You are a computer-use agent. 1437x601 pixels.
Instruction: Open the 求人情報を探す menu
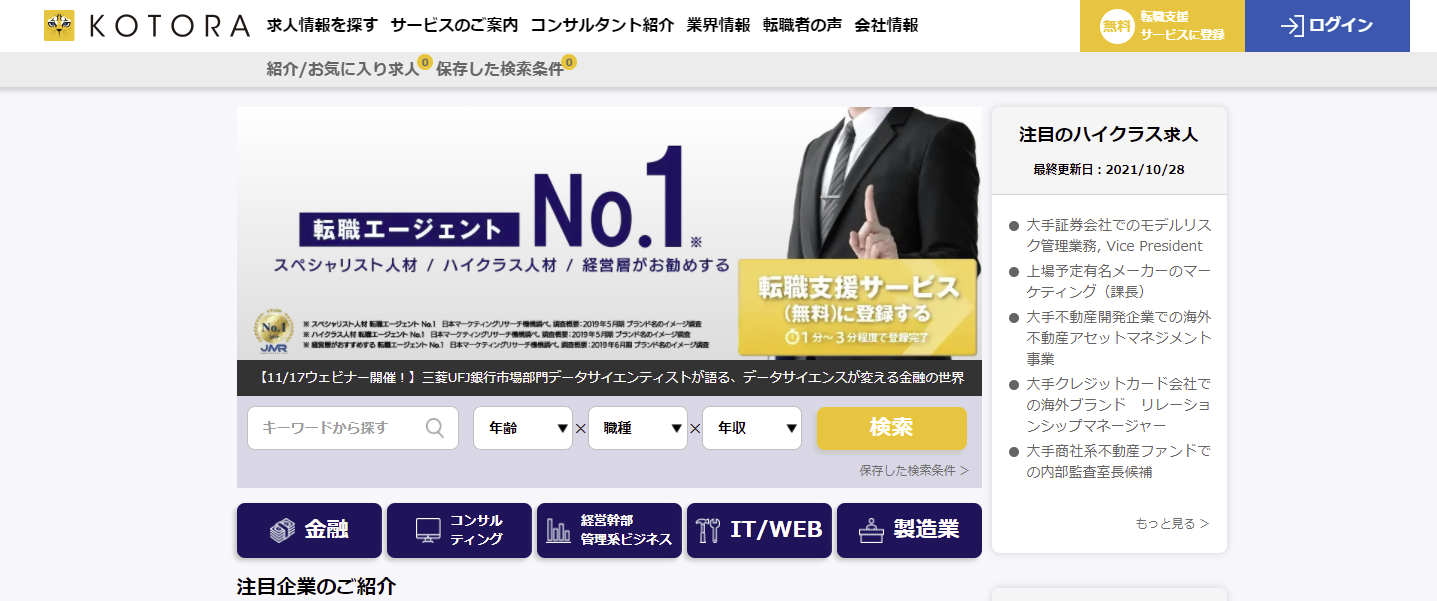pos(322,25)
